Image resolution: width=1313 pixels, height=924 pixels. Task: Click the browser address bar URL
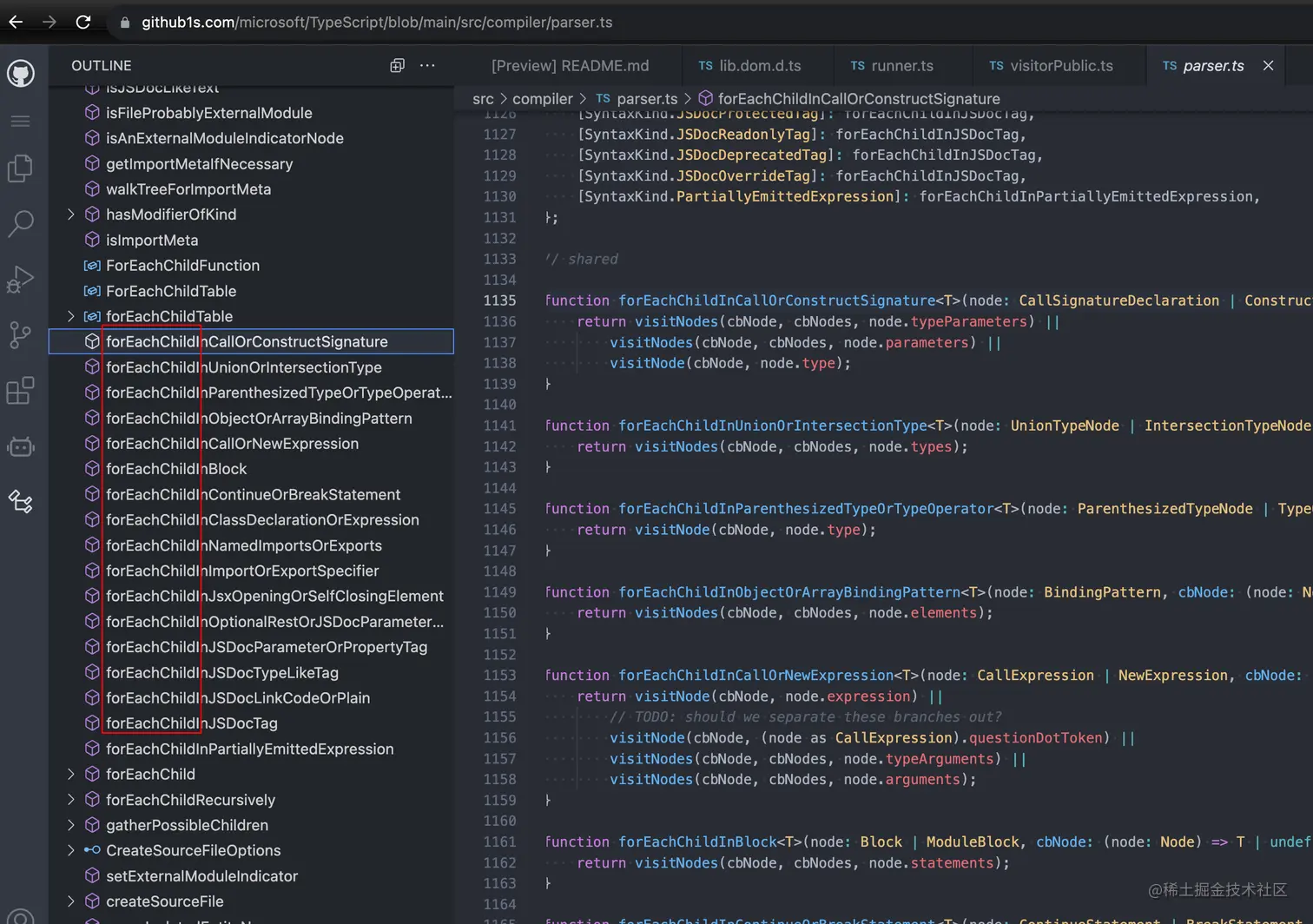click(x=377, y=22)
